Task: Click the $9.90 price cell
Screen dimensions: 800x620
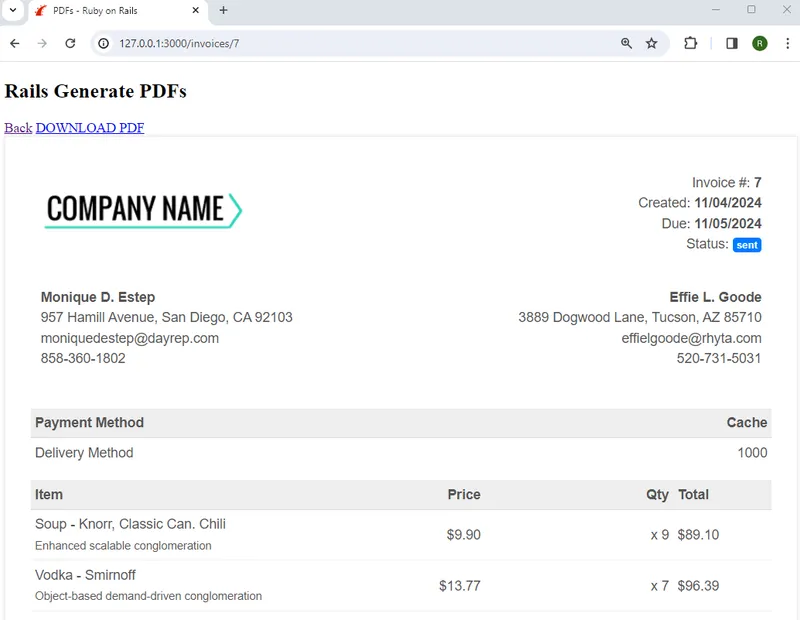Action: [x=464, y=534]
